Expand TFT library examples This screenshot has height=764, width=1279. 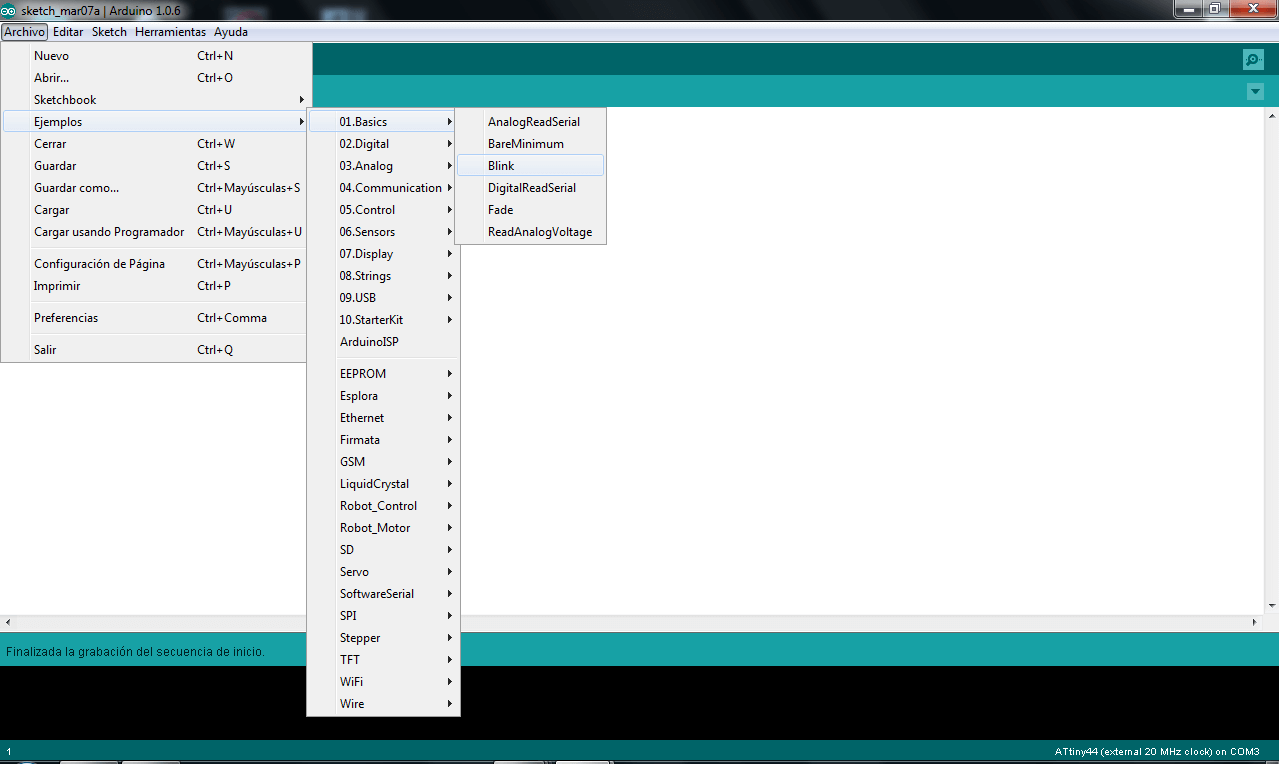[x=383, y=660]
